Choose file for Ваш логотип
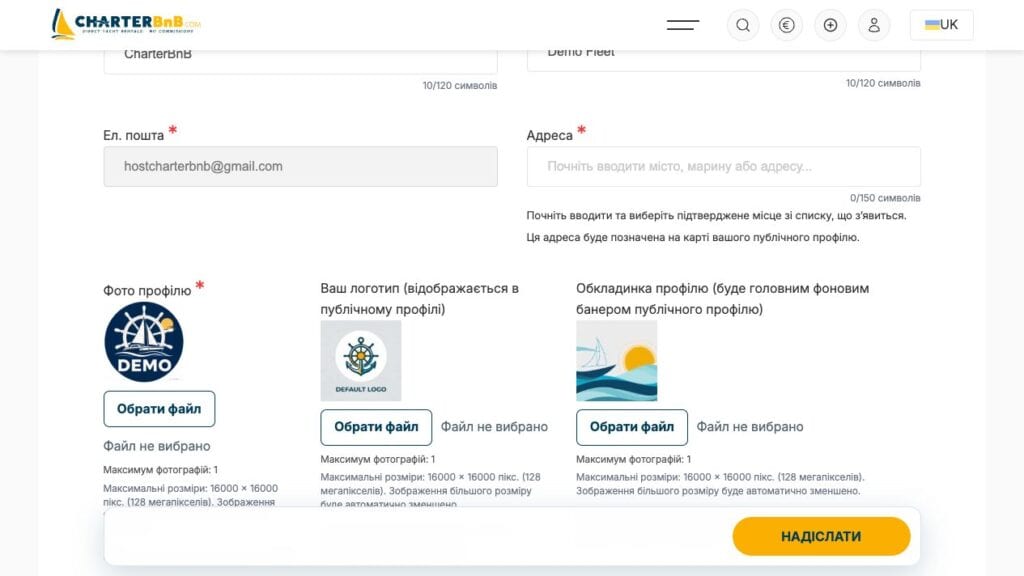This screenshot has height=576, width=1024. coord(376,427)
